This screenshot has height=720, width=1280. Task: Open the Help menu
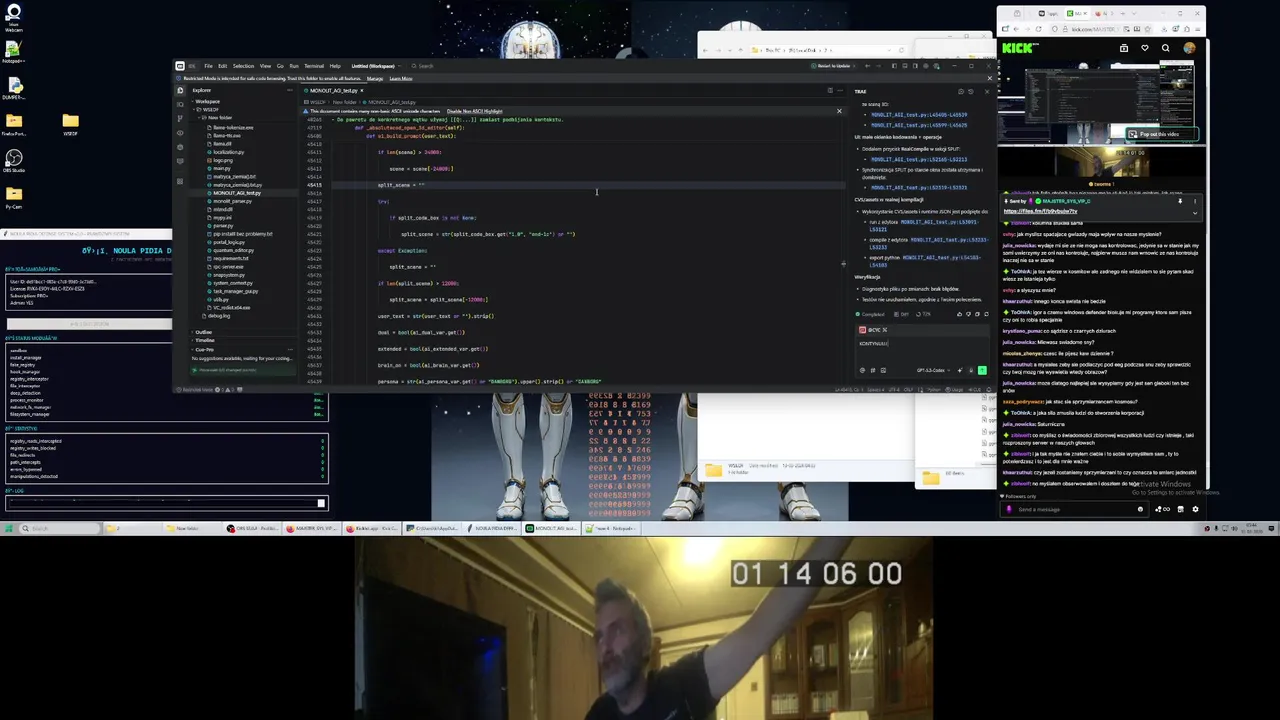(x=335, y=66)
